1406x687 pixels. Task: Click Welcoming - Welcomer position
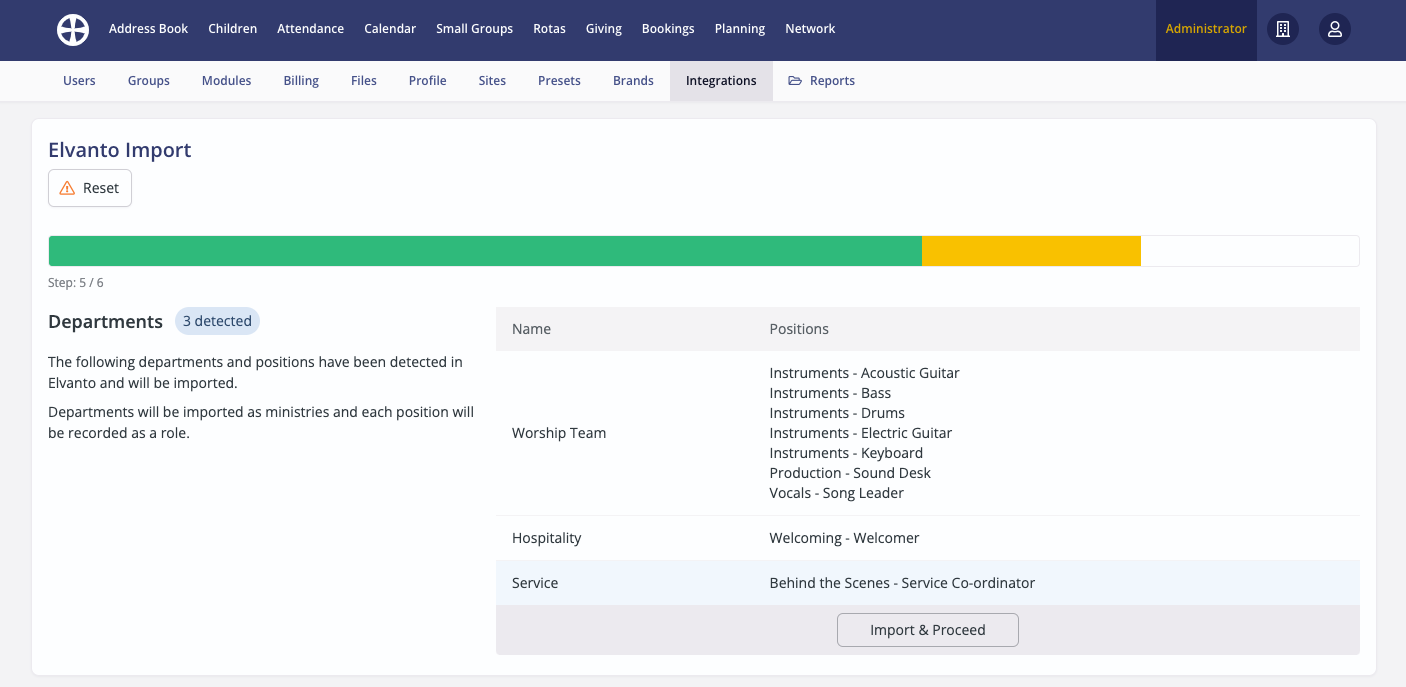click(x=844, y=538)
